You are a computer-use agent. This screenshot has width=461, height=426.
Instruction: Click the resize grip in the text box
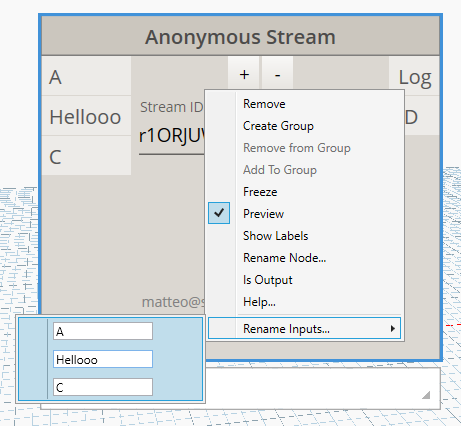point(426,395)
